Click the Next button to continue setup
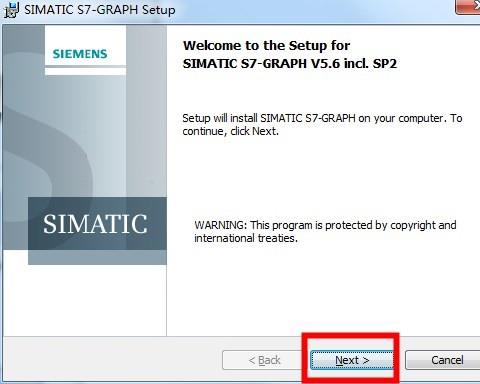Viewport: 480px width, 384px height. point(352,360)
